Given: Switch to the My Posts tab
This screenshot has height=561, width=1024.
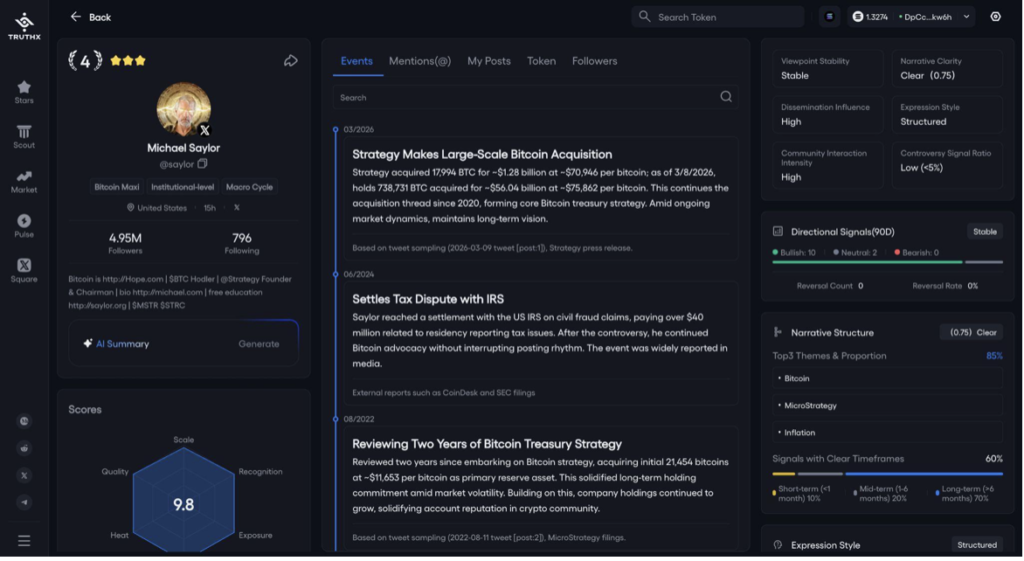Looking at the screenshot, I should pyautogui.click(x=488, y=61).
